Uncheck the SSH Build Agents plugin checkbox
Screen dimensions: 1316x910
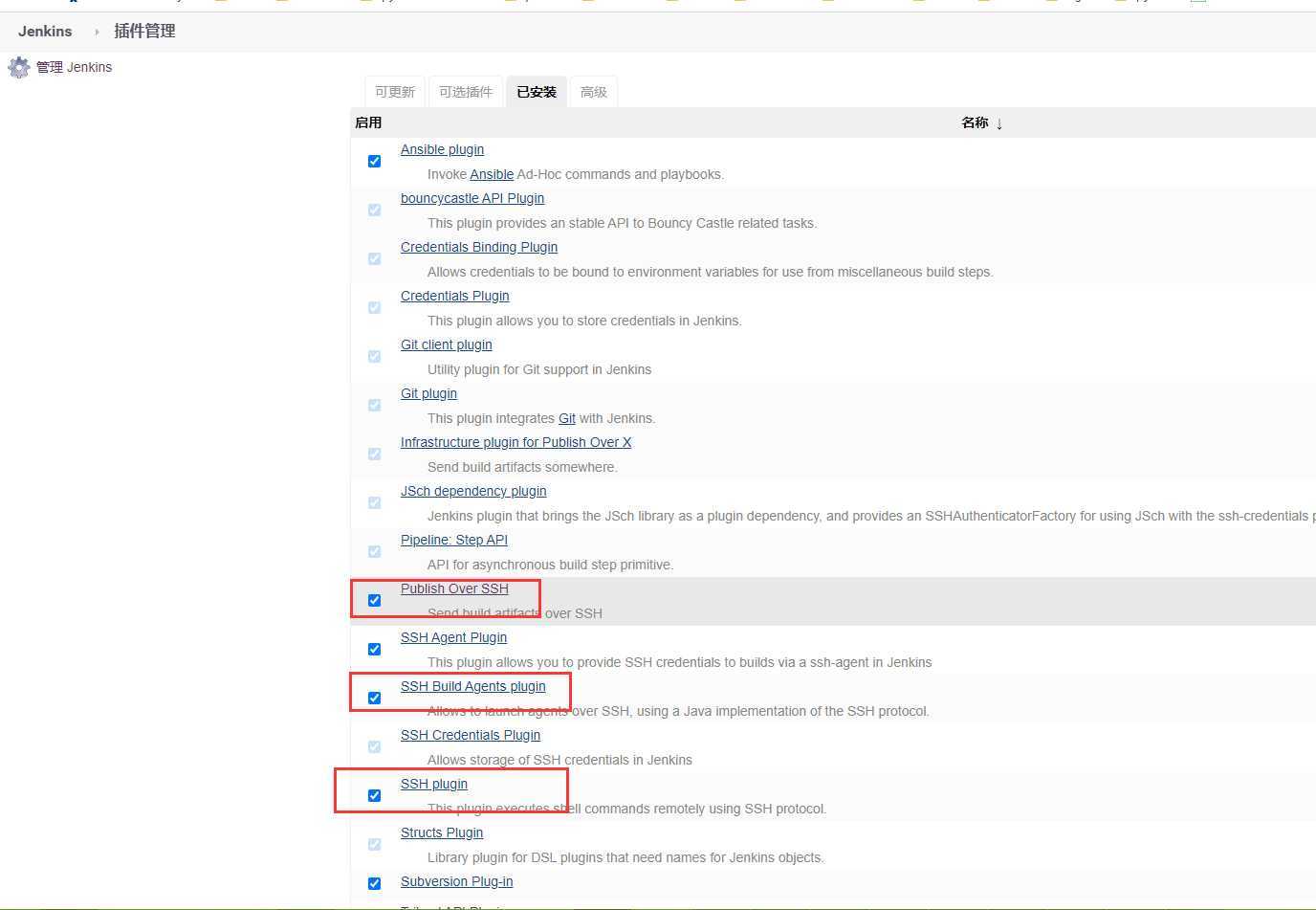375,698
